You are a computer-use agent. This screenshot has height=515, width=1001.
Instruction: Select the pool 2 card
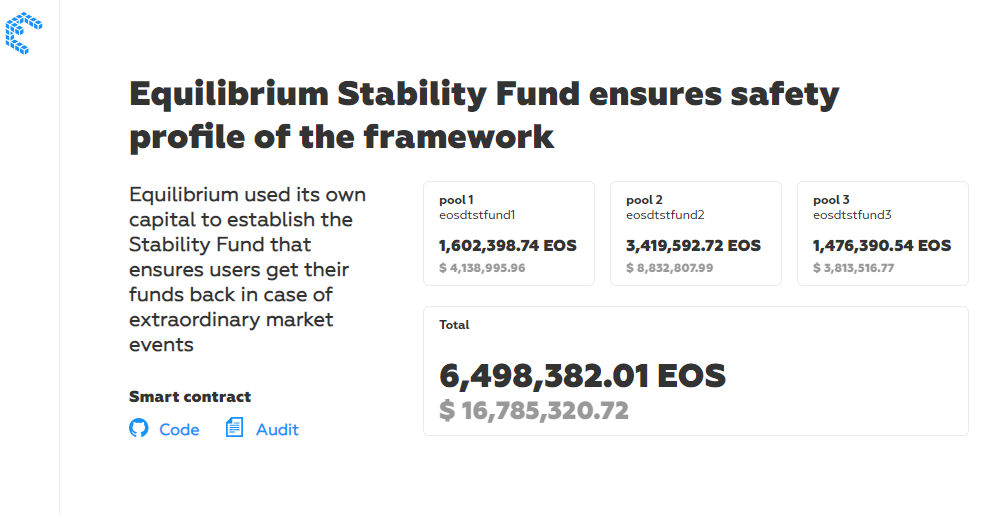click(x=696, y=234)
